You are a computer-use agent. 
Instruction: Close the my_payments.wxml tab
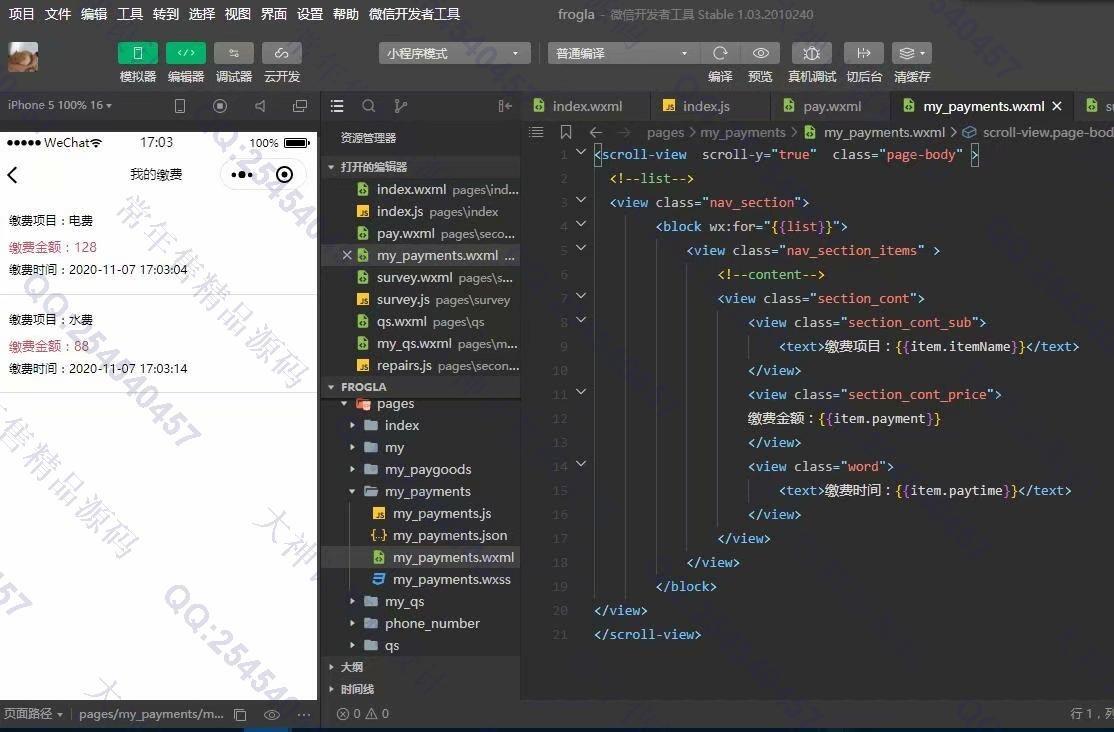pos(1057,106)
